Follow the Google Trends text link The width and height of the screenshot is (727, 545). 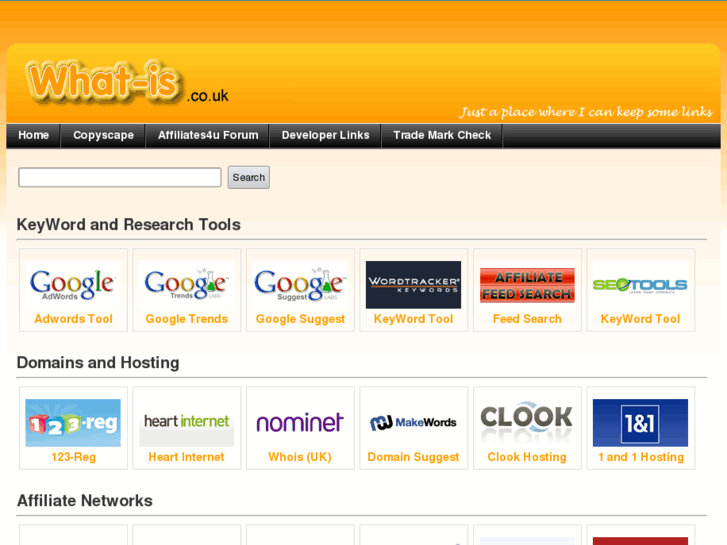coord(187,319)
